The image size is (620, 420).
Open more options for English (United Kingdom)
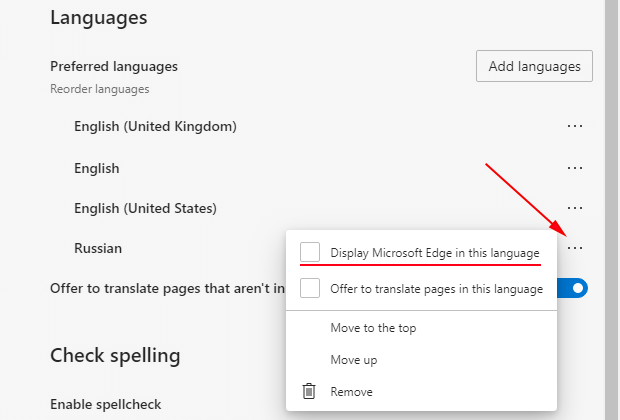click(x=575, y=126)
